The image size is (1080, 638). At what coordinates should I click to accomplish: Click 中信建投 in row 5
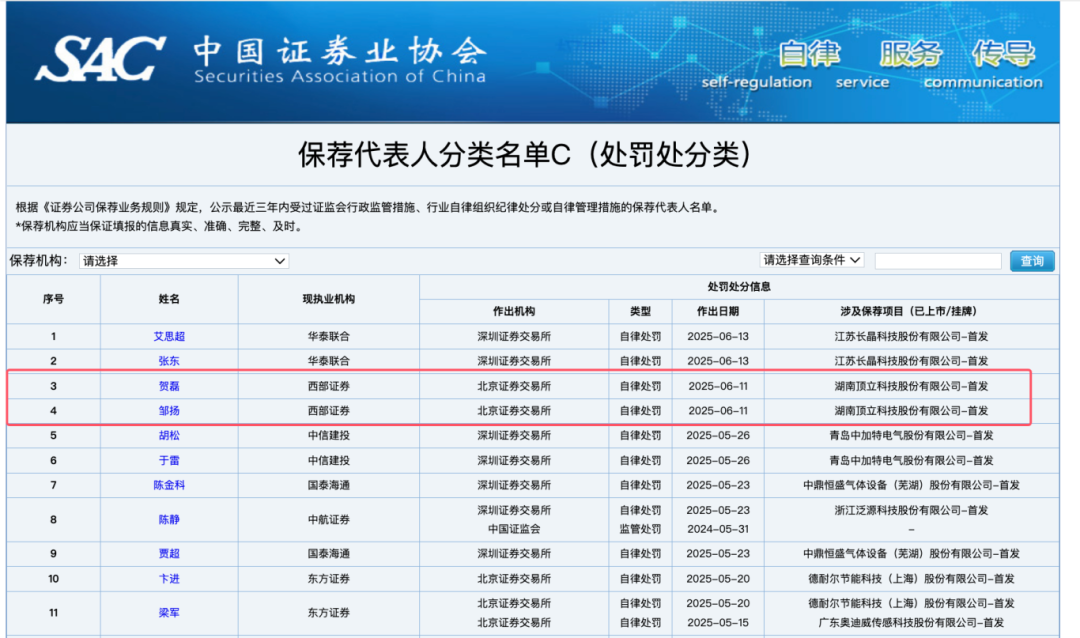click(329, 435)
